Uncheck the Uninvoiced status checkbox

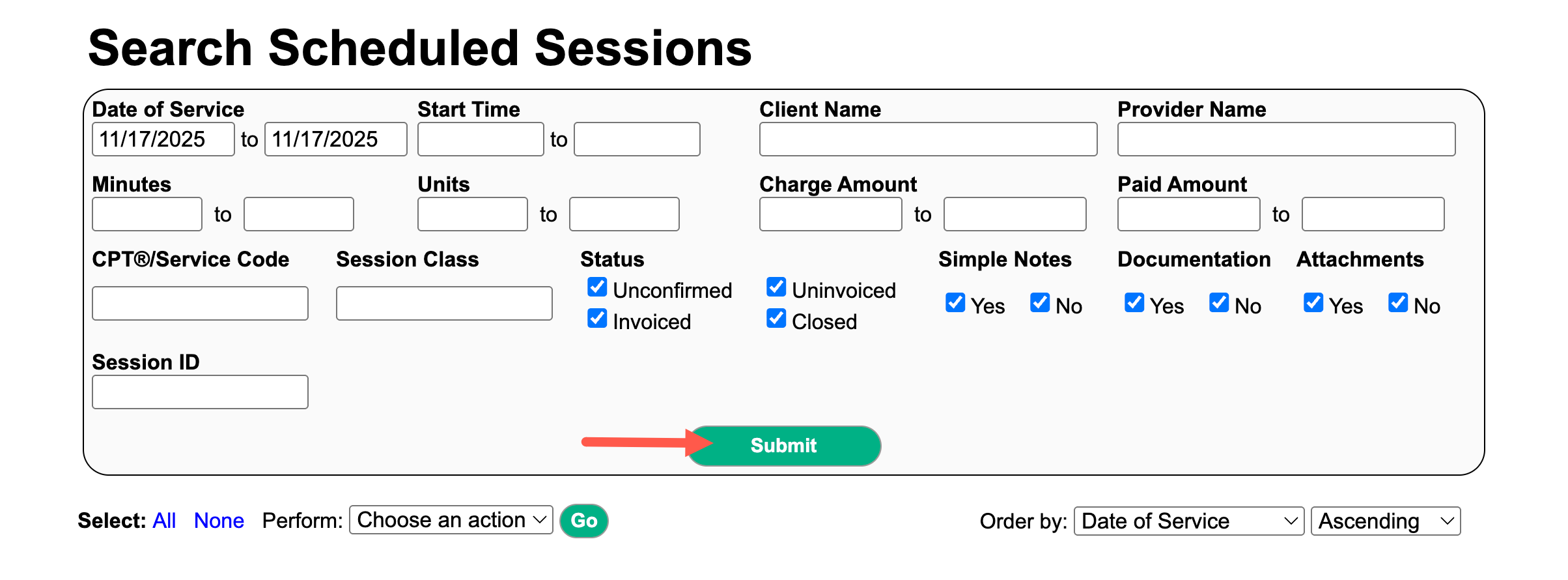coord(776,287)
